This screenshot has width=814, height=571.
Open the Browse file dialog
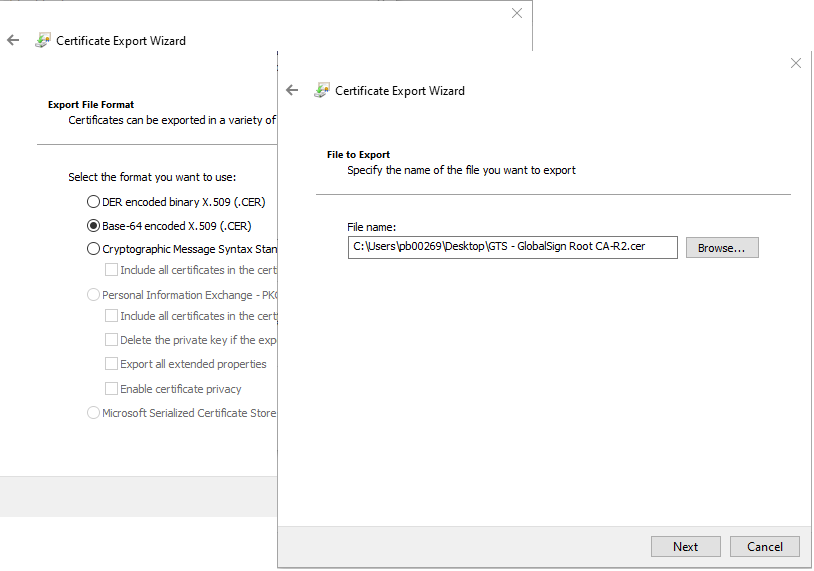(722, 247)
